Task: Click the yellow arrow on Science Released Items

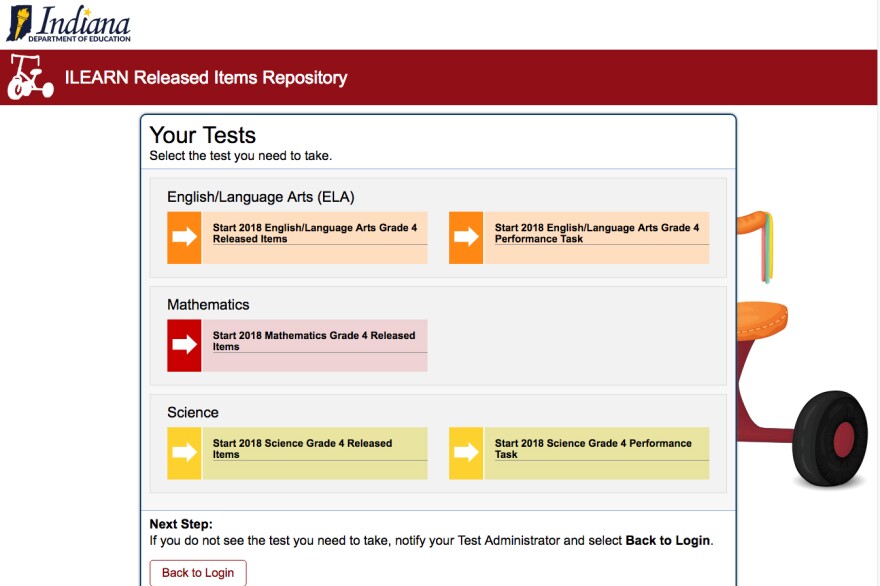Action: [184, 450]
